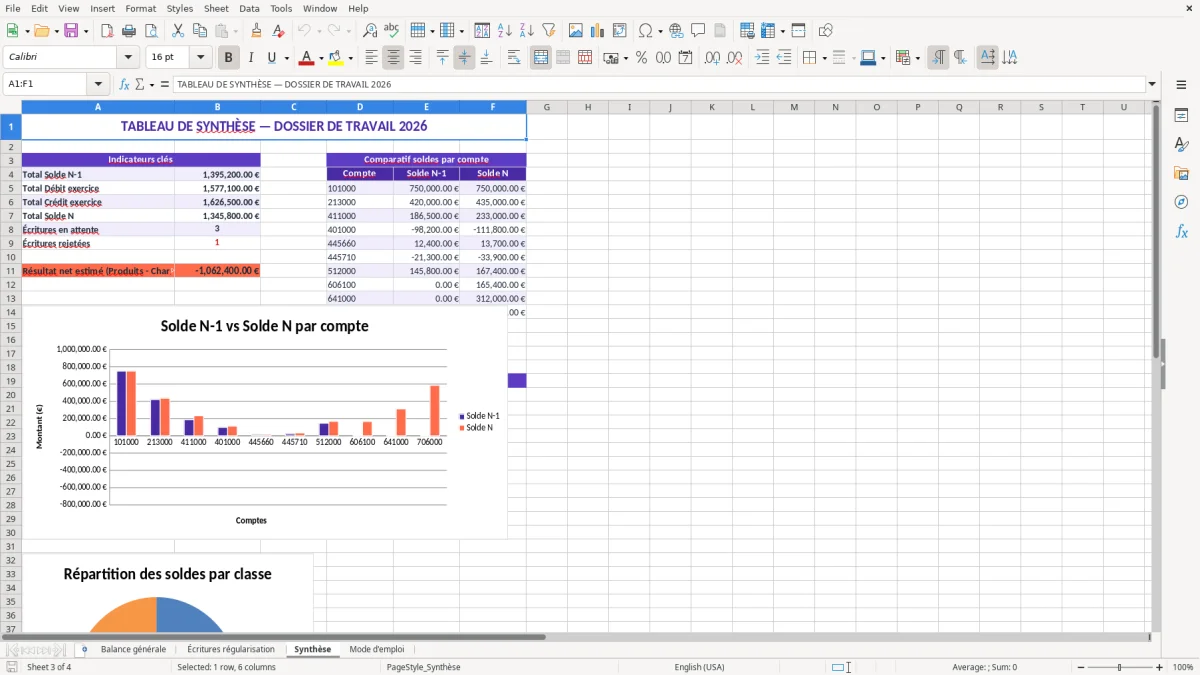Insert a hyperlink
Viewport: 1200px width, 675px height.
[677, 31]
